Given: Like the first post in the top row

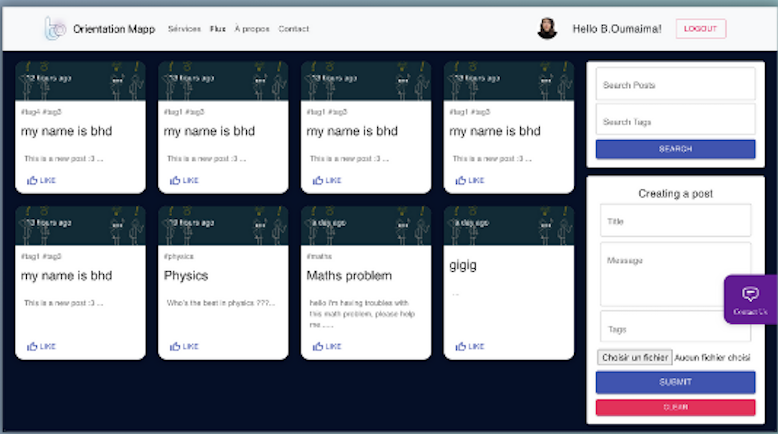Looking at the screenshot, I should pyautogui.click(x=41, y=180).
